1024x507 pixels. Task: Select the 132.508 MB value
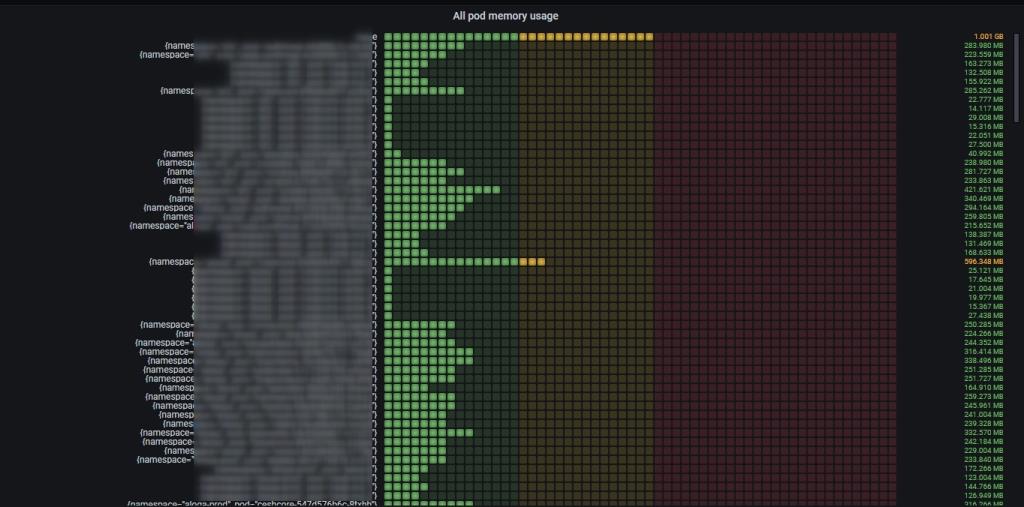[x=984, y=73]
